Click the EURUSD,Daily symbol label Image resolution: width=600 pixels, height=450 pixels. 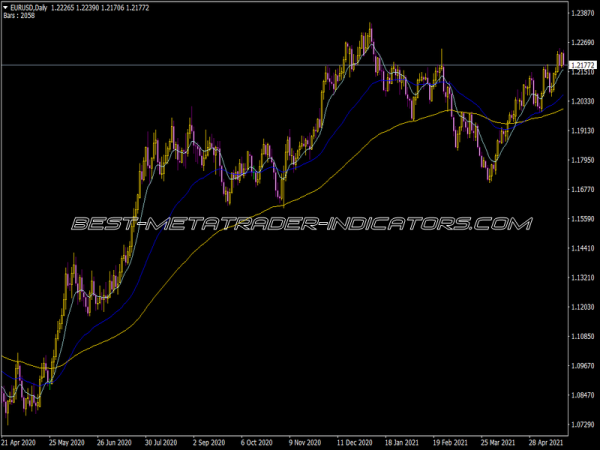tap(28, 8)
